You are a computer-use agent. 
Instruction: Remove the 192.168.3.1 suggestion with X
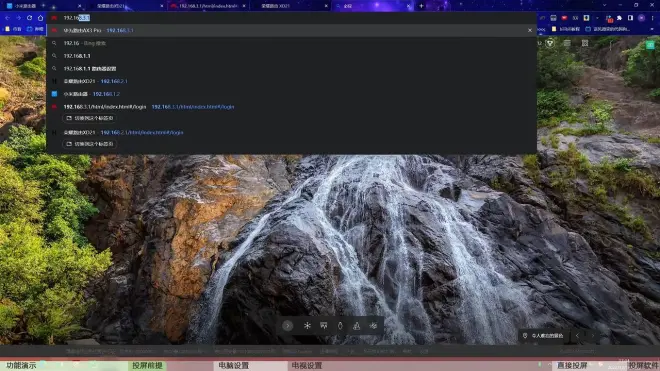pos(530,30)
